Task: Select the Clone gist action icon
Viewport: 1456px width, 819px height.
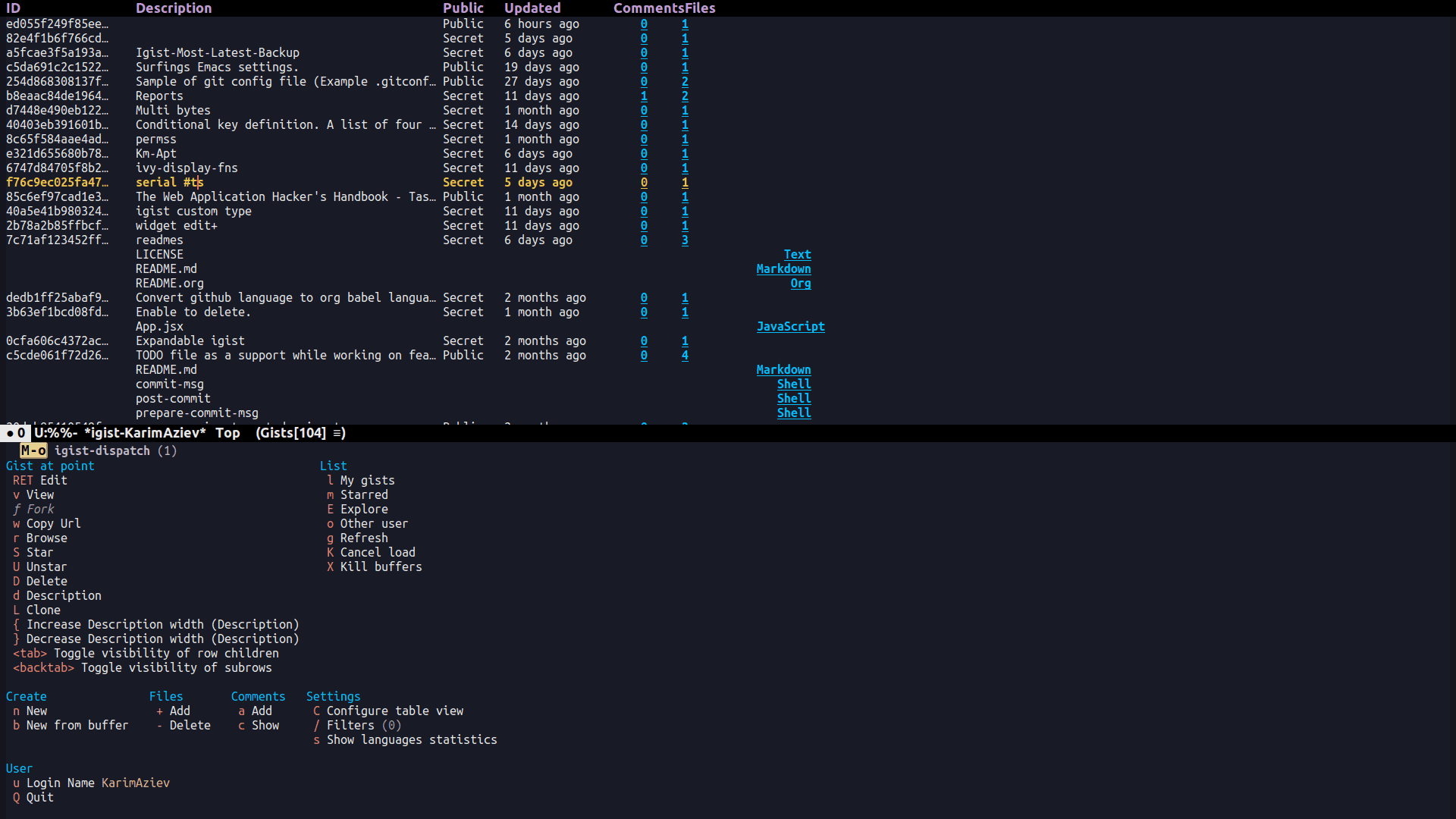Action: point(15,609)
